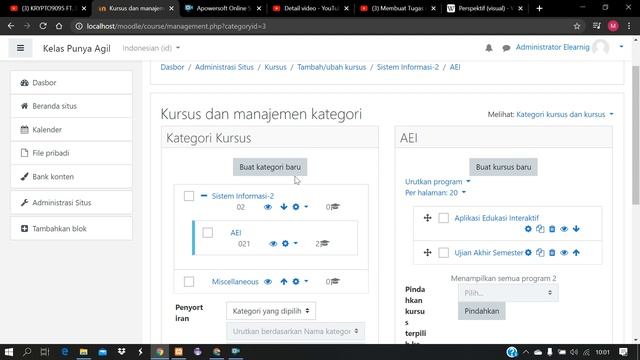Bookmark this page with the star icon
The image size is (640, 360).
pos(577,26)
